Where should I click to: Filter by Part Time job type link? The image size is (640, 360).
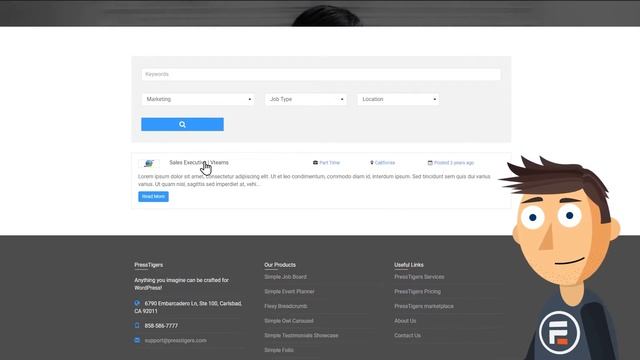click(x=329, y=162)
